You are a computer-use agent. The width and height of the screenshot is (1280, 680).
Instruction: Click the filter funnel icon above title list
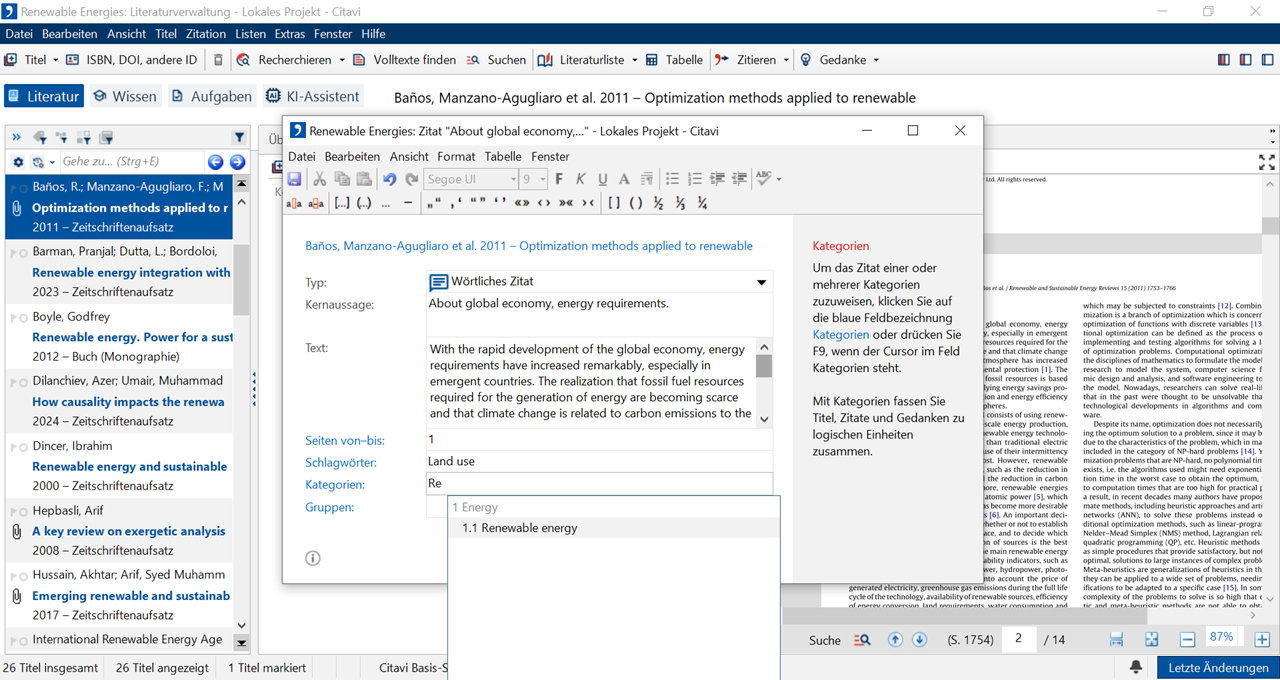[x=239, y=137]
